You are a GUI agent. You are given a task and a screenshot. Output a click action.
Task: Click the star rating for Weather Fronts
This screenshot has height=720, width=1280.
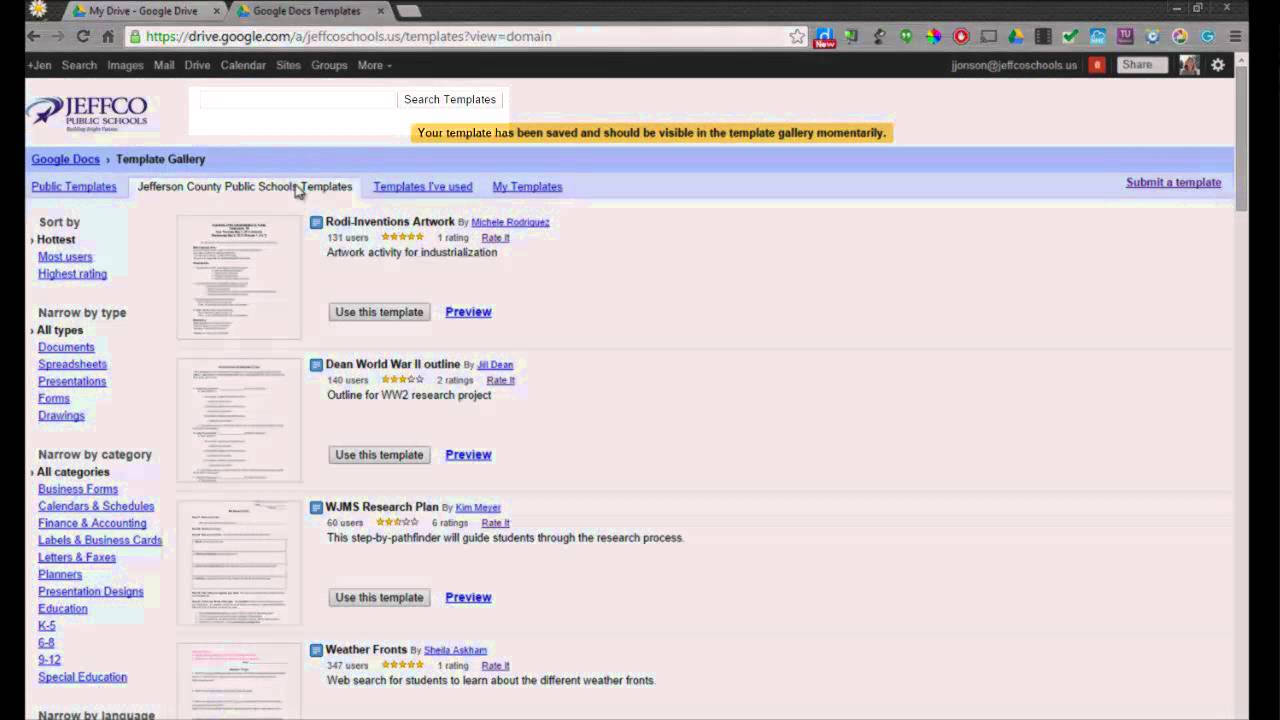pyautogui.click(x=402, y=665)
